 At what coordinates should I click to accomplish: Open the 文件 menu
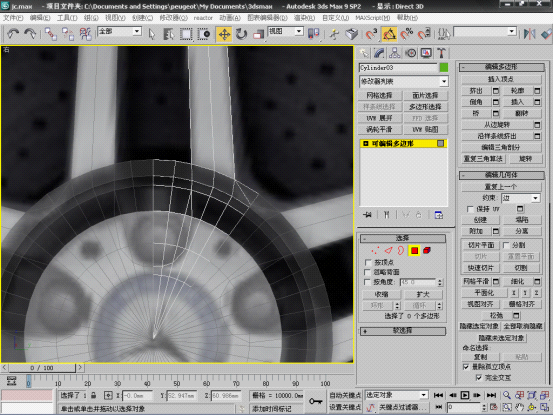coord(13,18)
